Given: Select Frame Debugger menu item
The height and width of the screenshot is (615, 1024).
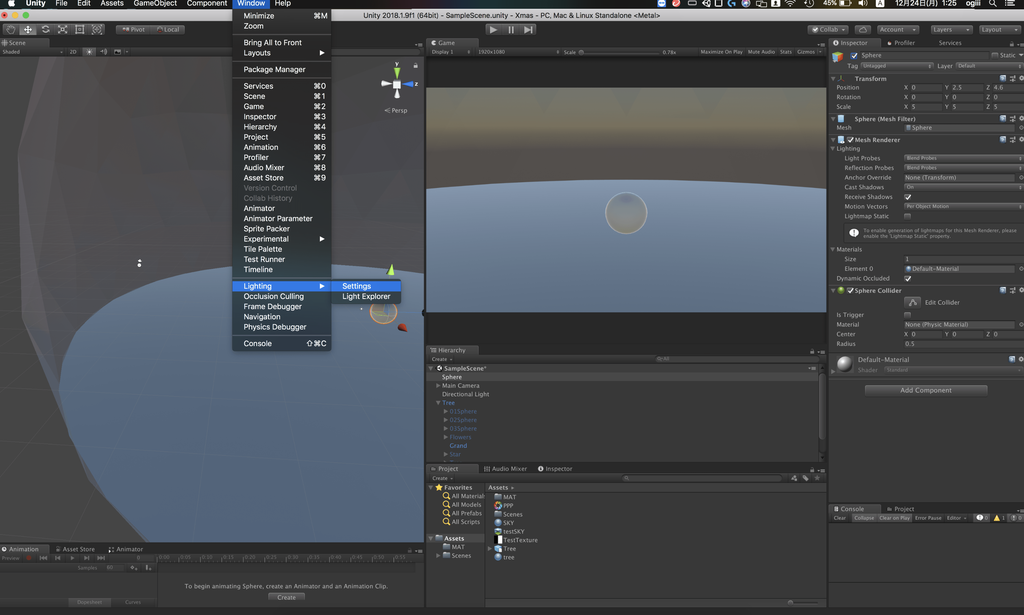Looking at the screenshot, I should point(281,307).
